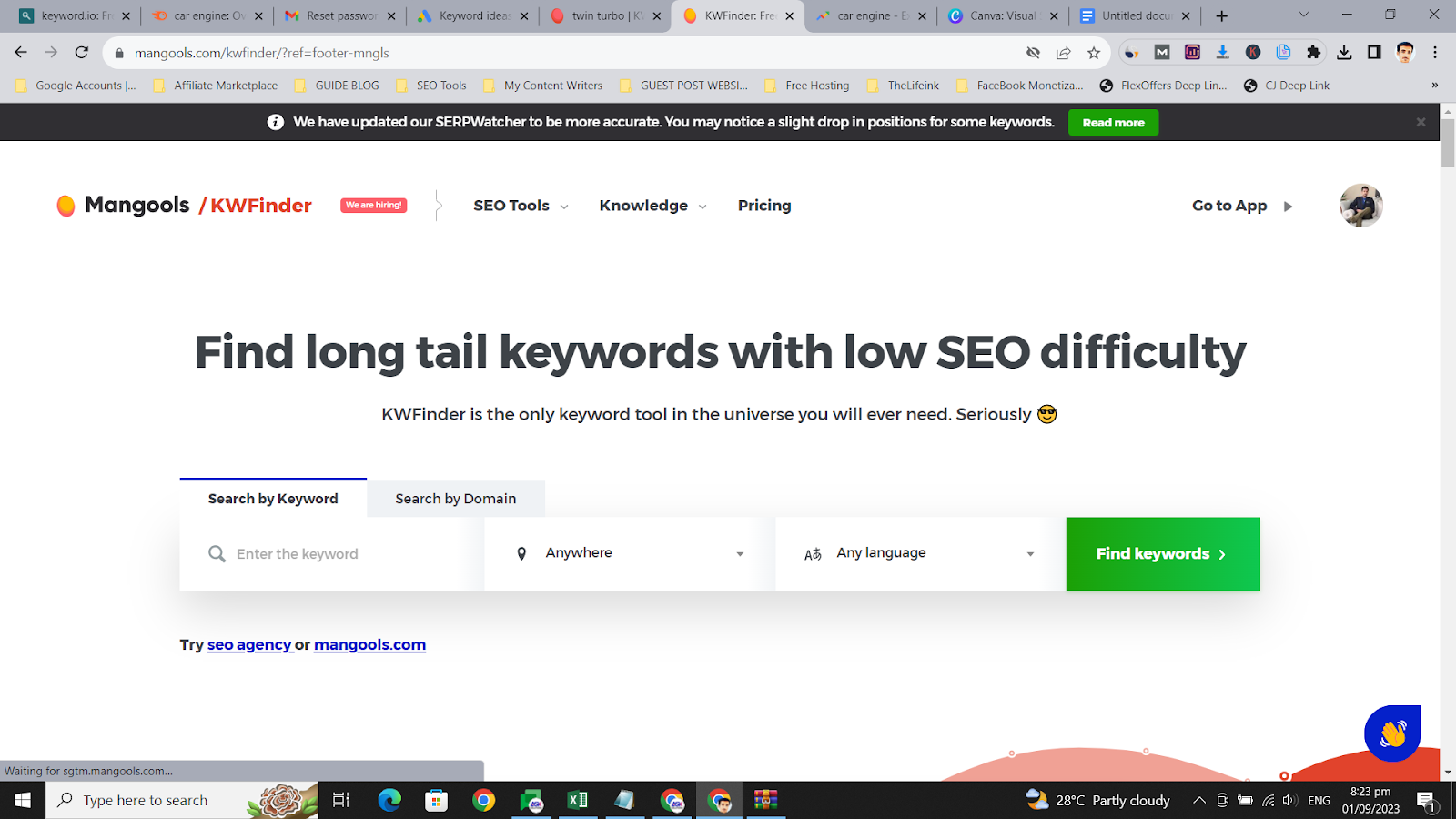The image size is (1456, 819).
Task: Open the Pricing page link
Action: pyautogui.click(x=764, y=206)
